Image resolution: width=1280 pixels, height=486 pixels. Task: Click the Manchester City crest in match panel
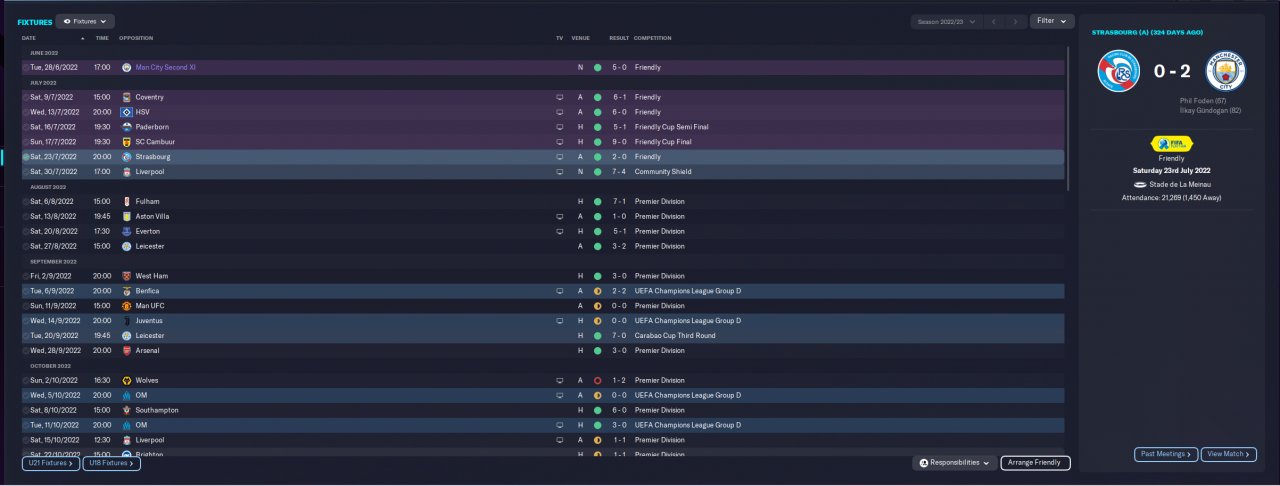click(x=1225, y=72)
